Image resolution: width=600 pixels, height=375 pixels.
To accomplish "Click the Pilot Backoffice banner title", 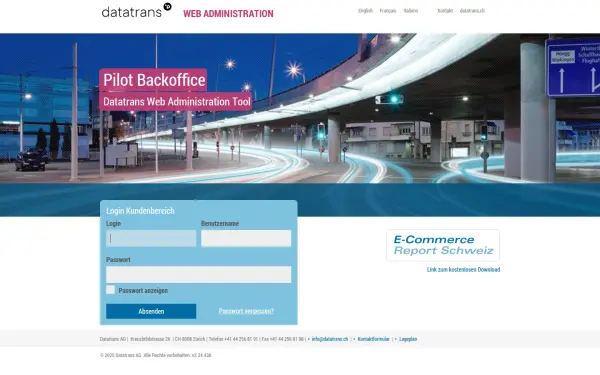I will 154,80.
